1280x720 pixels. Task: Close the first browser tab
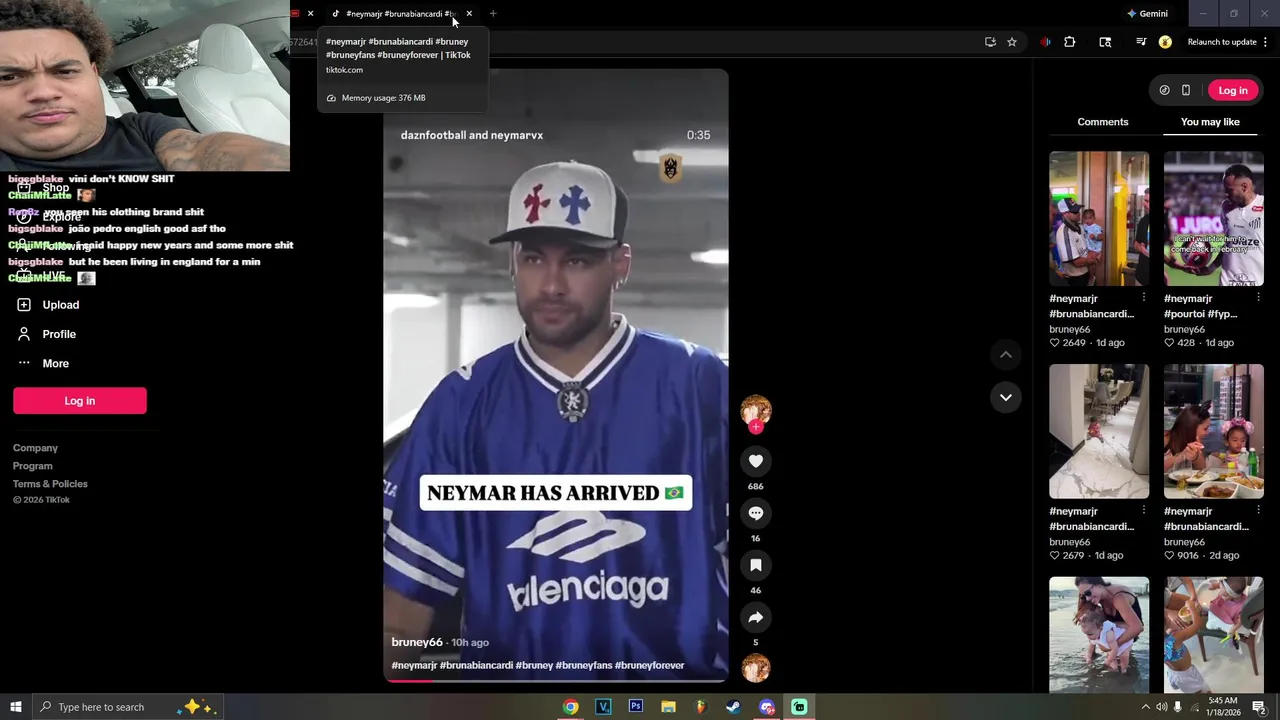tap(310, 14)
